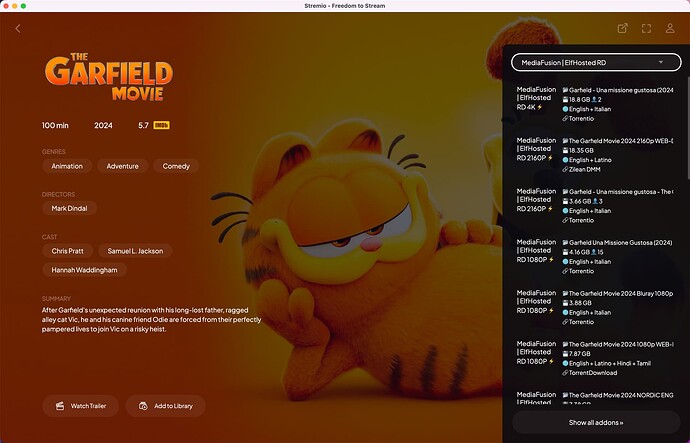Image resolution: width=690 pixels, height=443 pixels.
Task: Click Show all addons button
Action: coord(596,422)
